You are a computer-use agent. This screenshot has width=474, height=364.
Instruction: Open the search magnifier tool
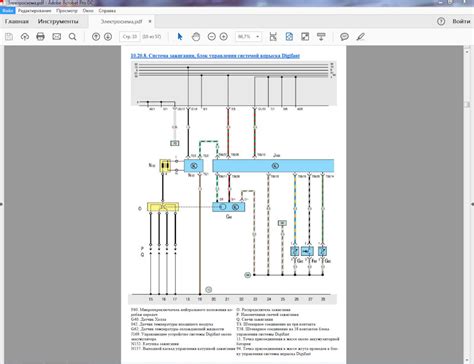[72, 37]
